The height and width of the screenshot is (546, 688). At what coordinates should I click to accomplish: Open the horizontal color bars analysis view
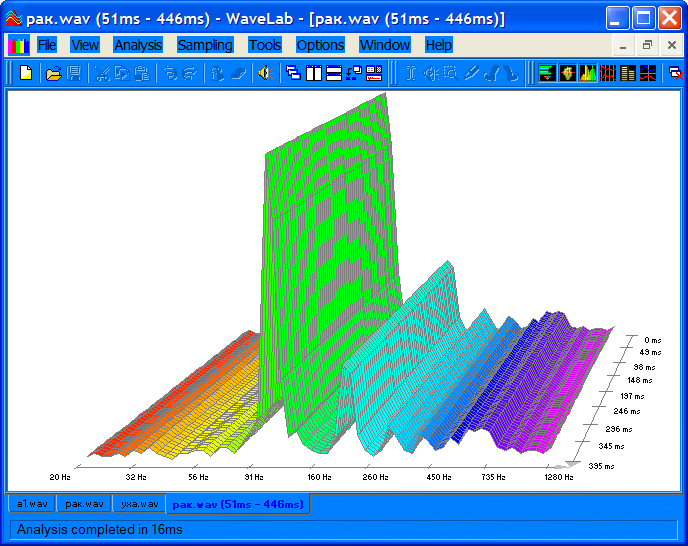point(547,73)
